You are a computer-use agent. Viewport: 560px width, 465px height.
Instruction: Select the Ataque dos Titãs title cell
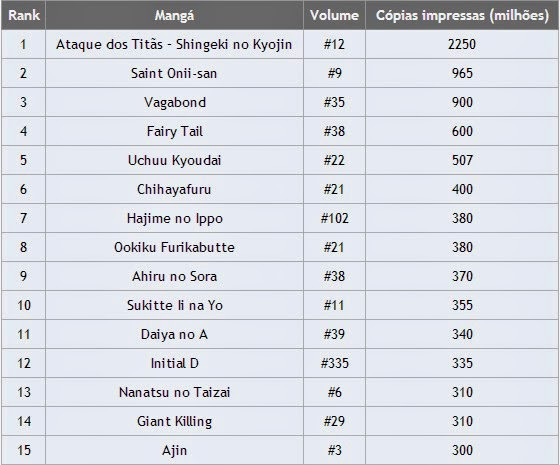click(174, 44)
